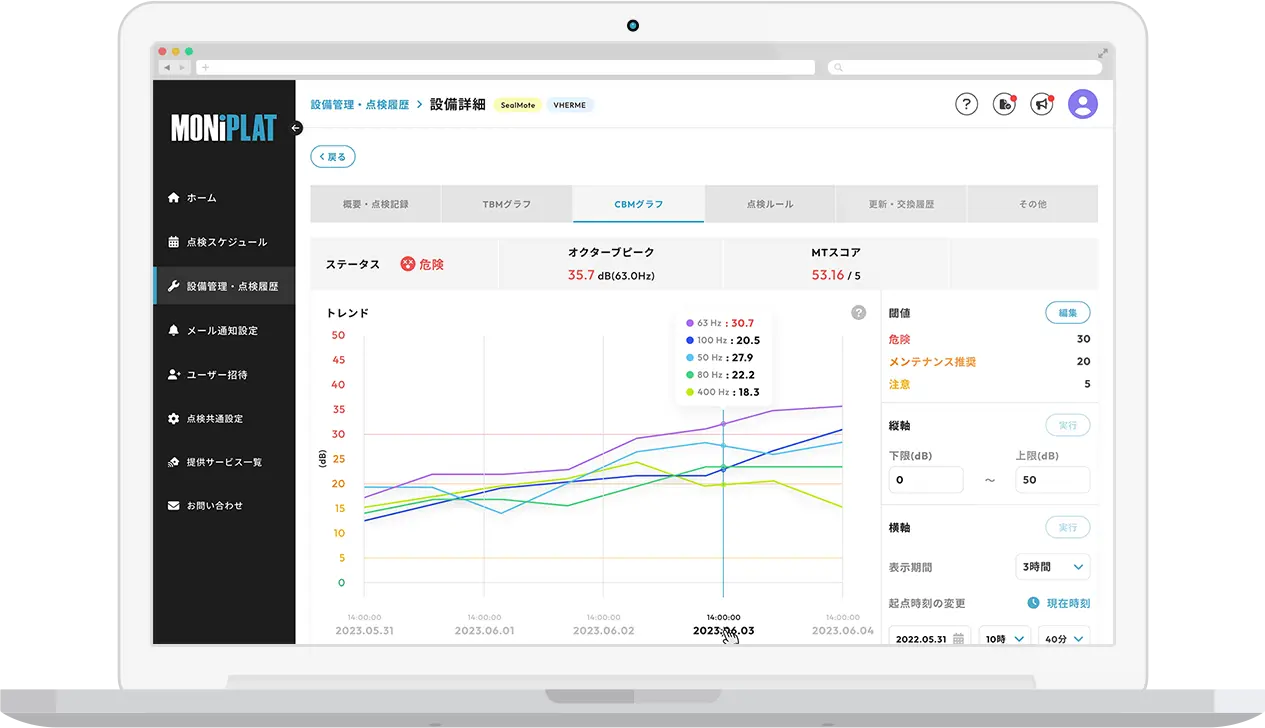Click the help question mark icon

966,103
